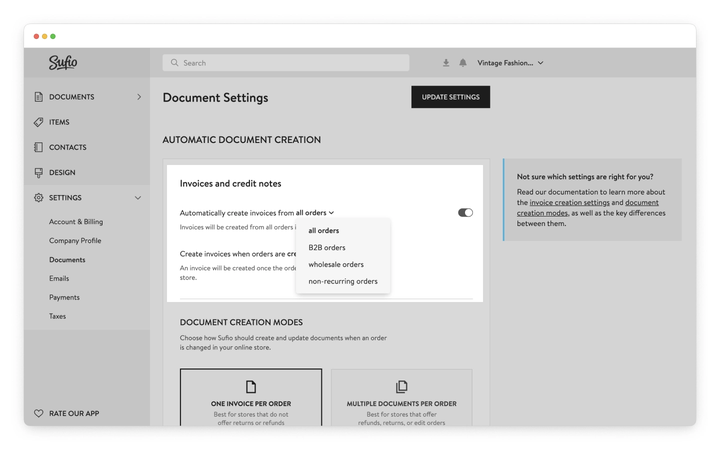Open Documents settings submenu item
The image size is (720, 450).
[x=68, y=260]
